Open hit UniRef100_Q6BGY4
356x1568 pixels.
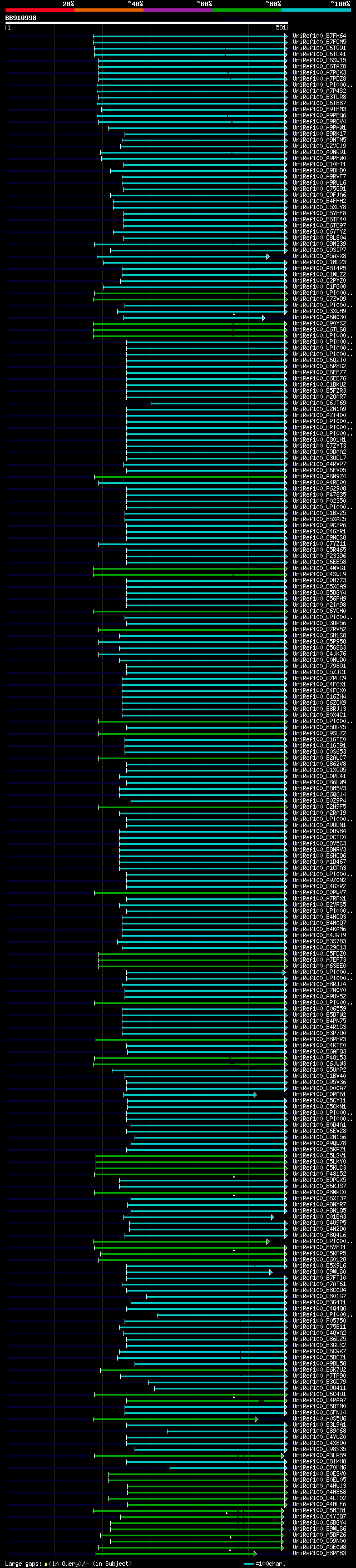coord(319,1522)
